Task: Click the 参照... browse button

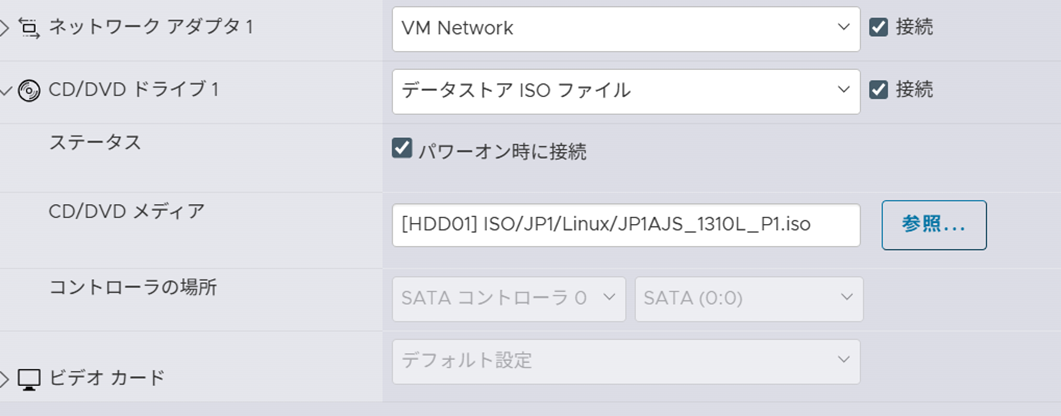Action: [933, 225]
